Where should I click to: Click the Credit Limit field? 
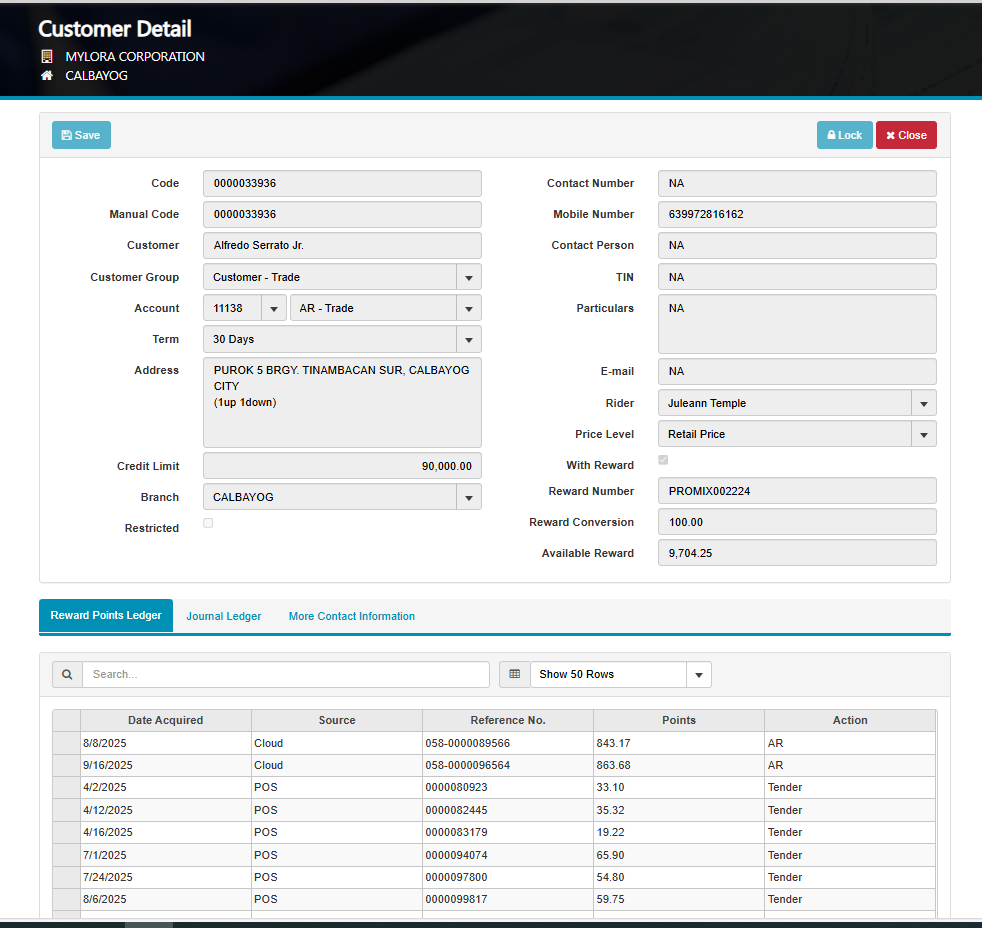click(342, 466)
